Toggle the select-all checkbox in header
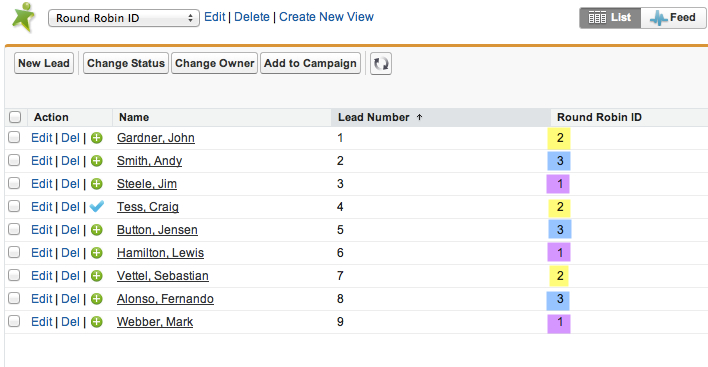The width and height of the screenshot is (708, 367). coord(15,117)
